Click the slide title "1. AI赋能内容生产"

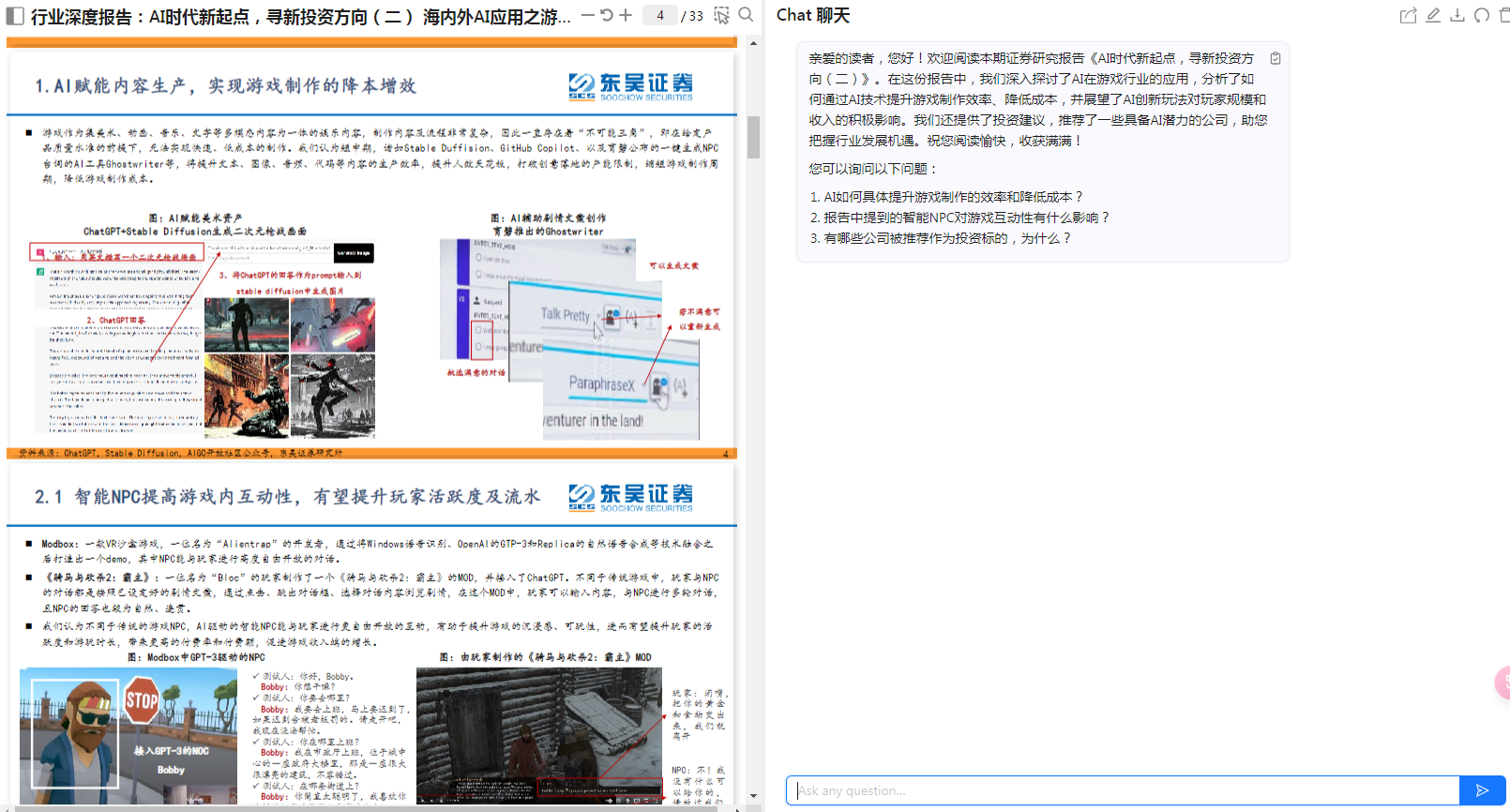pyautogui.click(x=225, y=85)
